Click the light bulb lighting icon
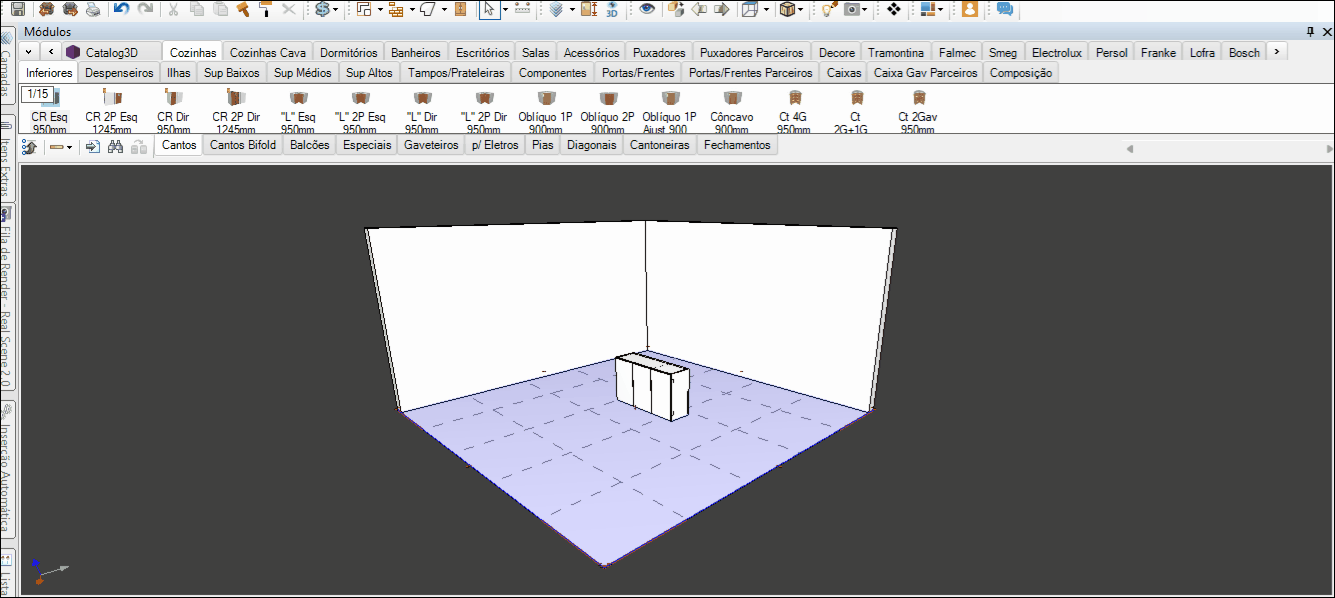The image size is (1335, 598). pos(829,9)
